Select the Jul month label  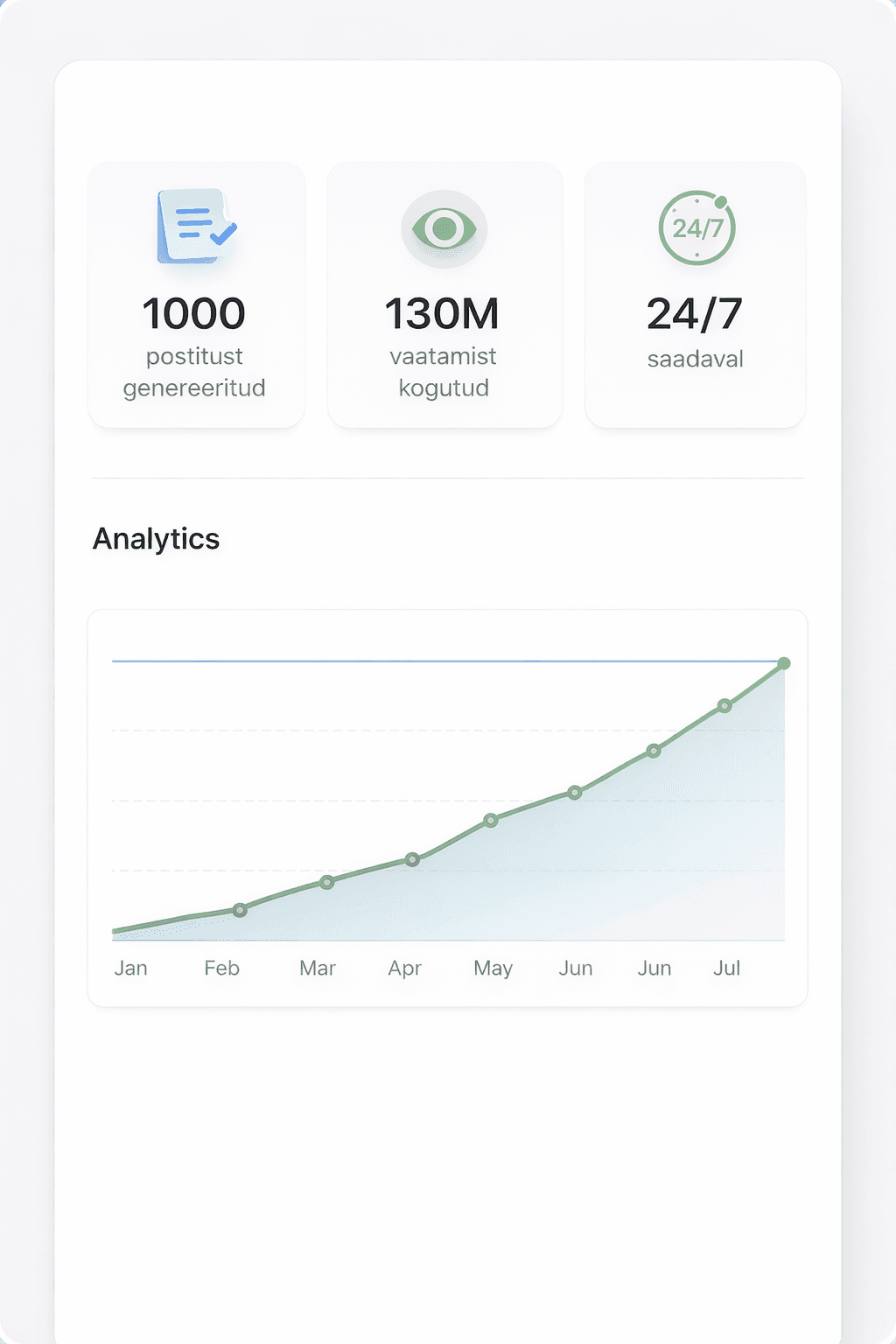(727, 968)
